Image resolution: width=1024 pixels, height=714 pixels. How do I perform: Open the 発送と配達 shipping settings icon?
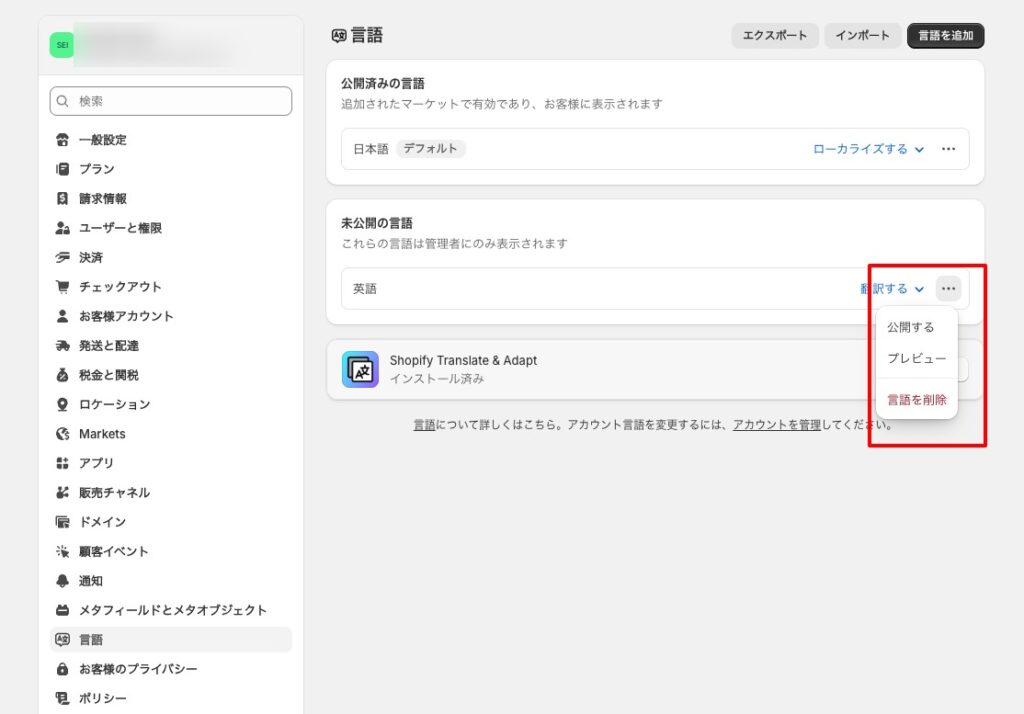[x=64, y=345]
